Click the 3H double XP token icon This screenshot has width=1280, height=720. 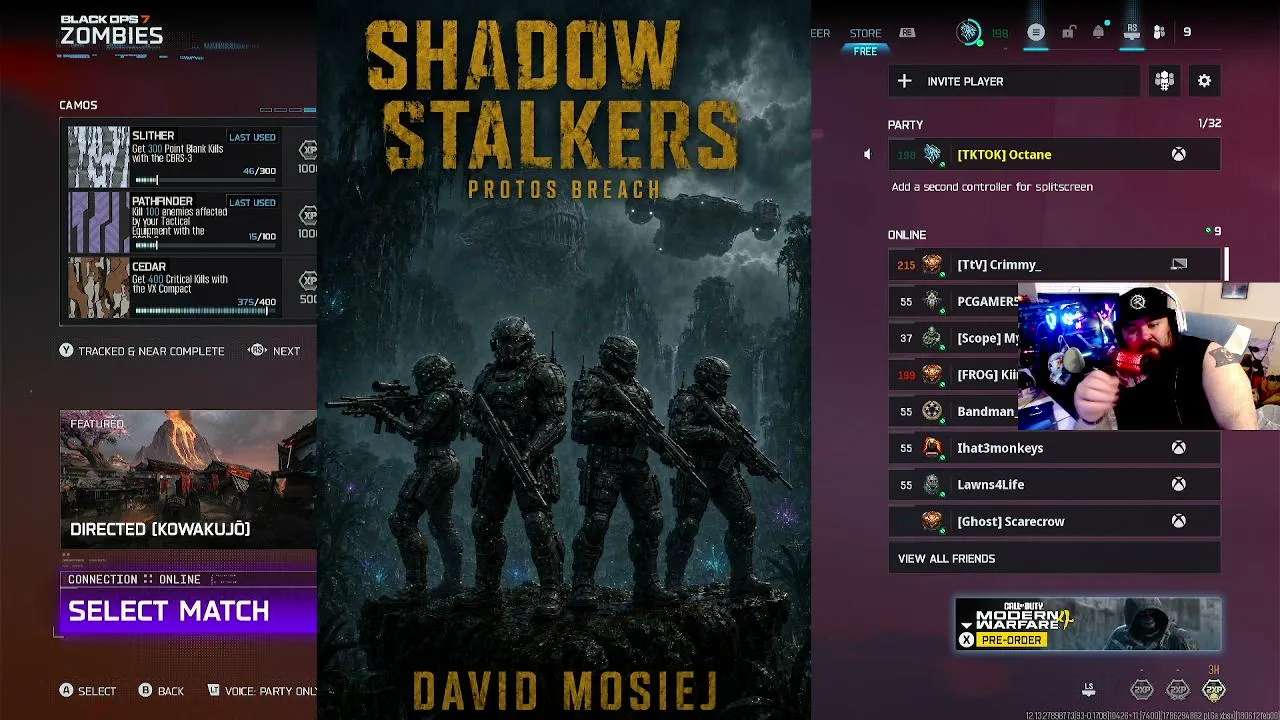(x=1214, y=689)
